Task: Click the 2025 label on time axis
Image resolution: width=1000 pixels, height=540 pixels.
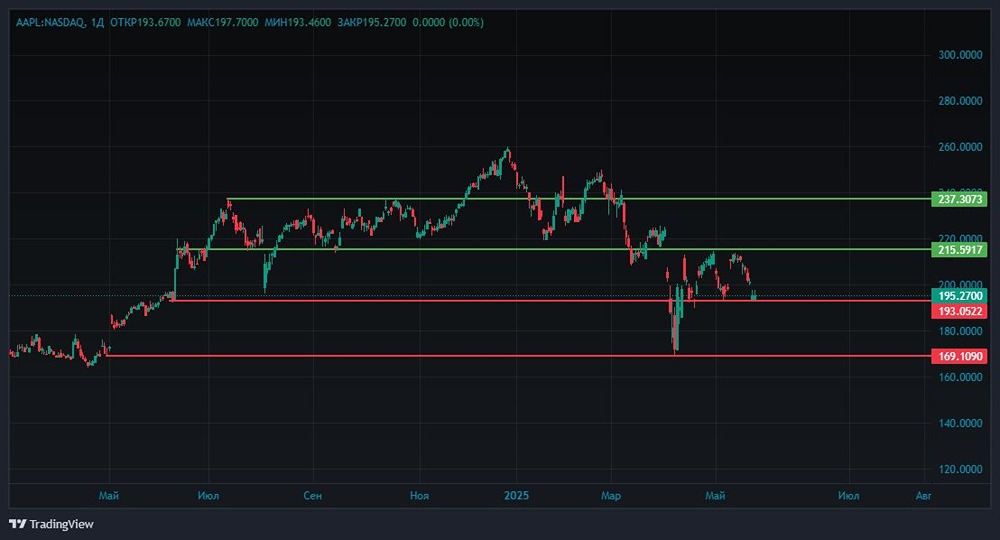Action: (516, 495)
